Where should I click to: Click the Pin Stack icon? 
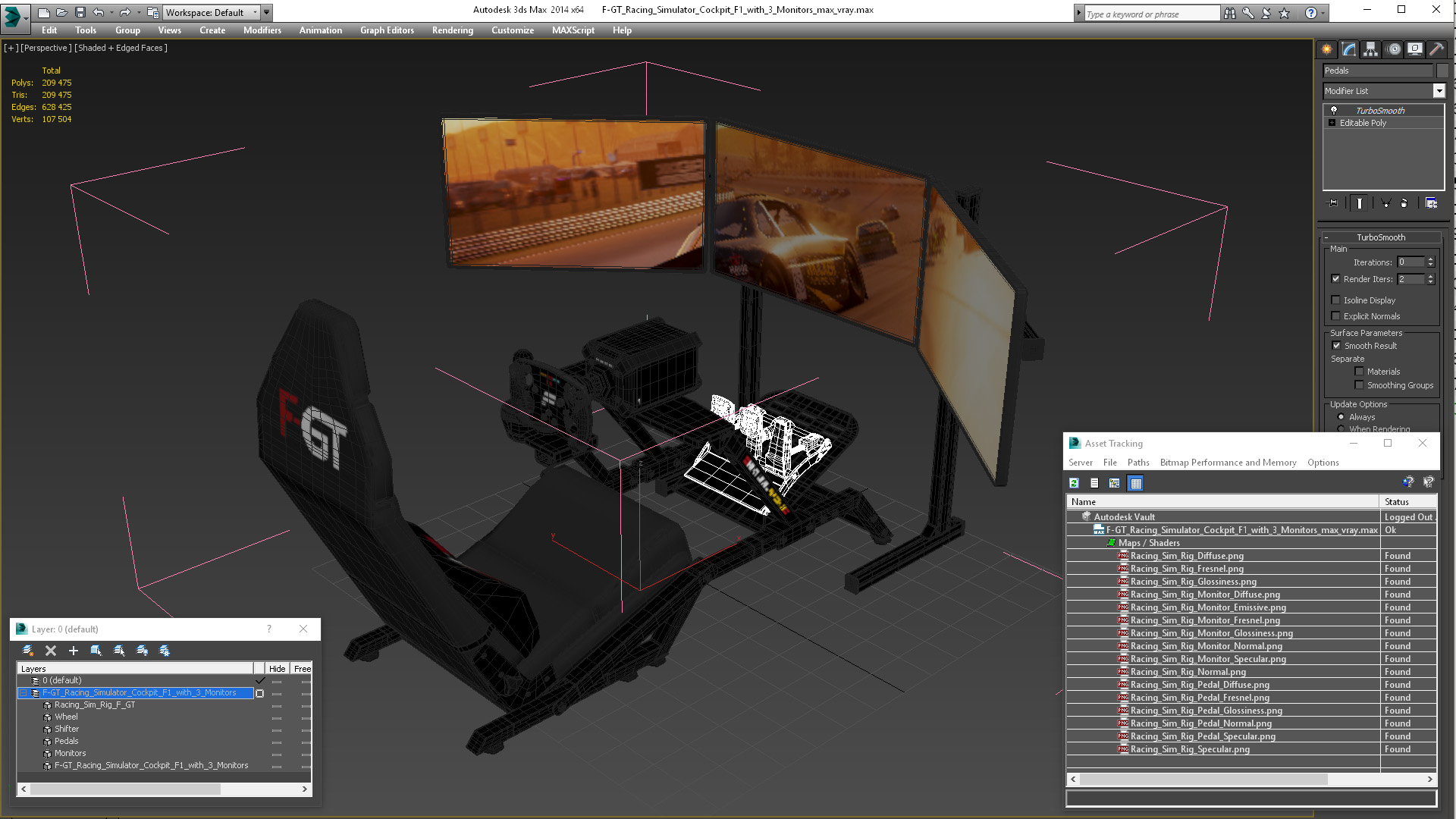(1333, 203)
